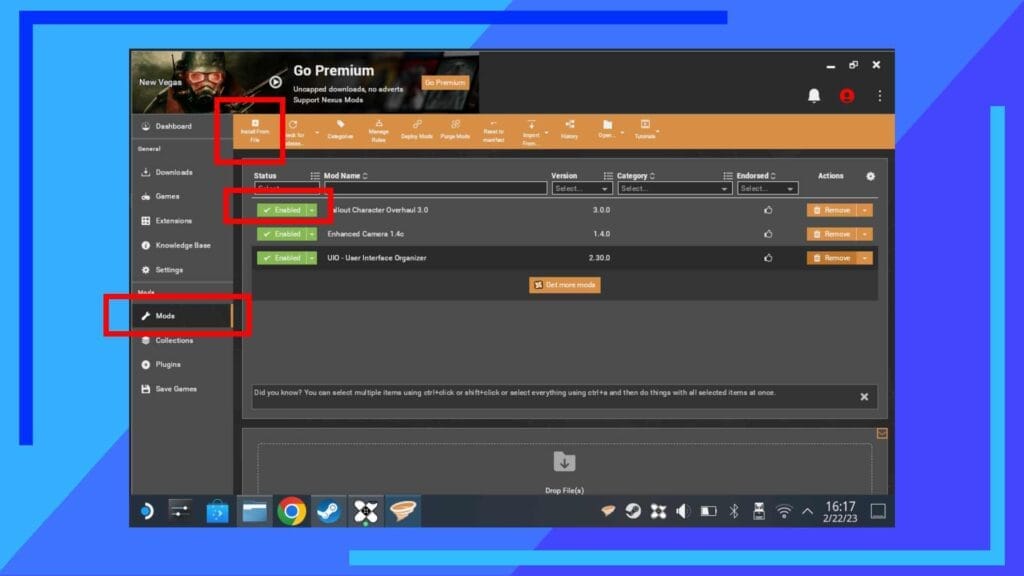Endorse UIO - User Interface Organizer thumbs-up
The width and height of the screenshot is (1024, 576).
coord(768,258)
